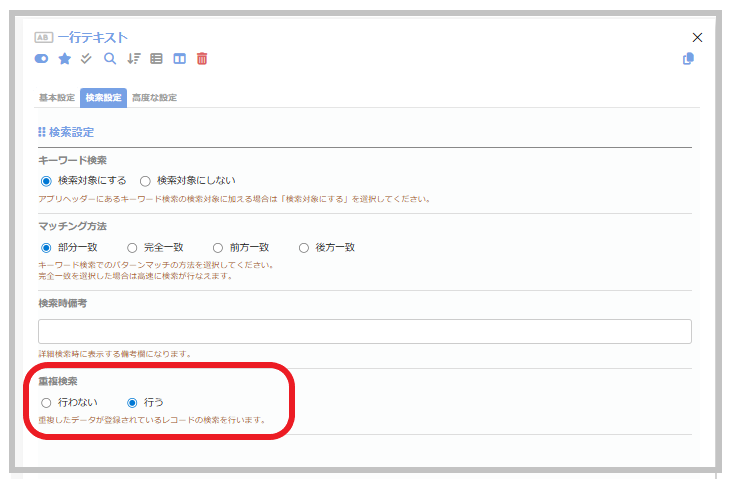
Task: Click the sort descending icon
Action: [x=133, y=59]
